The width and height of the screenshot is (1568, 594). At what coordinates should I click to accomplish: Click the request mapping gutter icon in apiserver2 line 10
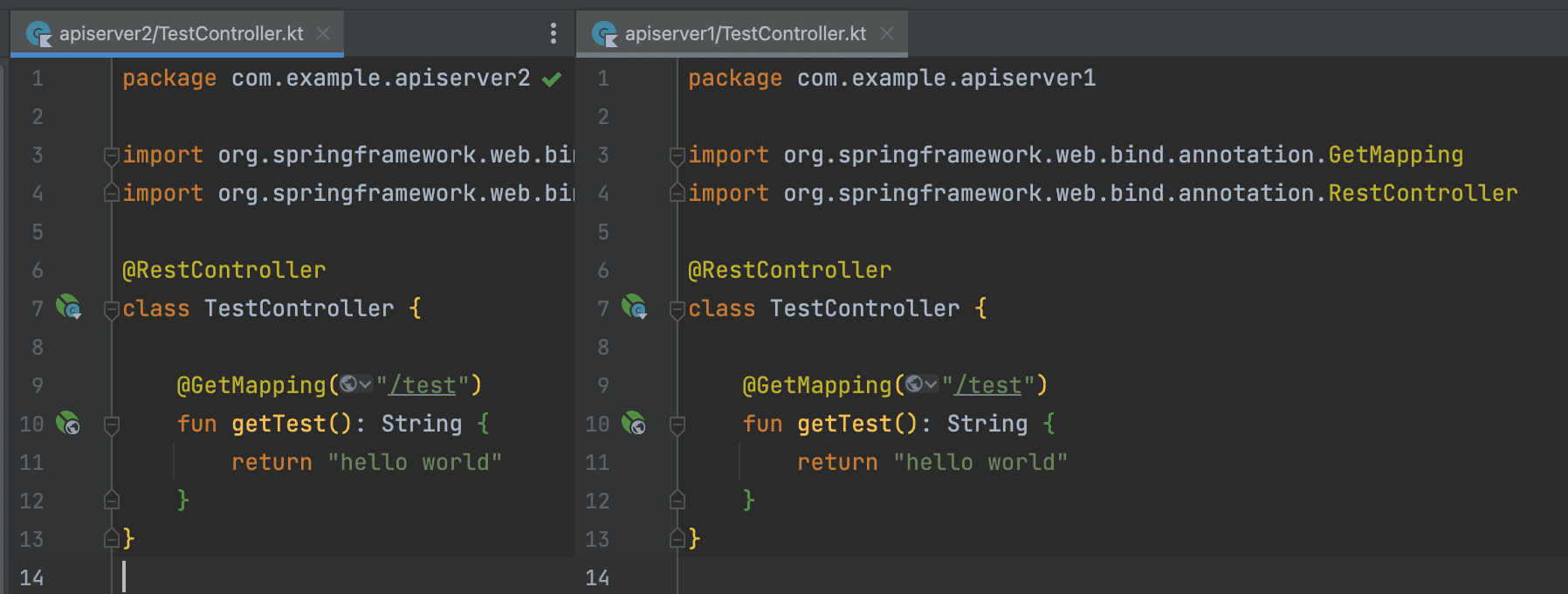click(68, 424)
